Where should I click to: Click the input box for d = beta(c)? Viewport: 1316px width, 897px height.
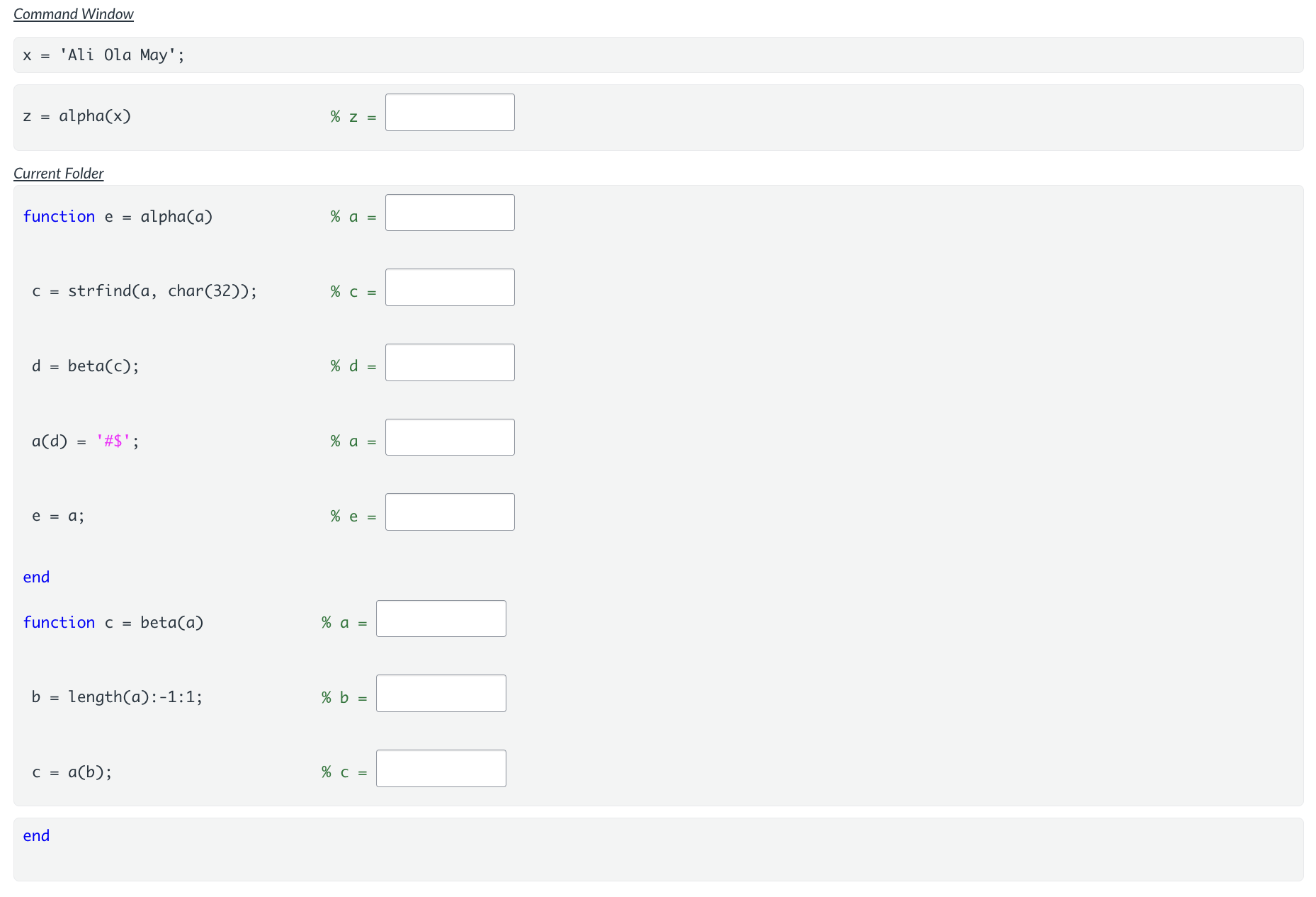tap(450, 363)
